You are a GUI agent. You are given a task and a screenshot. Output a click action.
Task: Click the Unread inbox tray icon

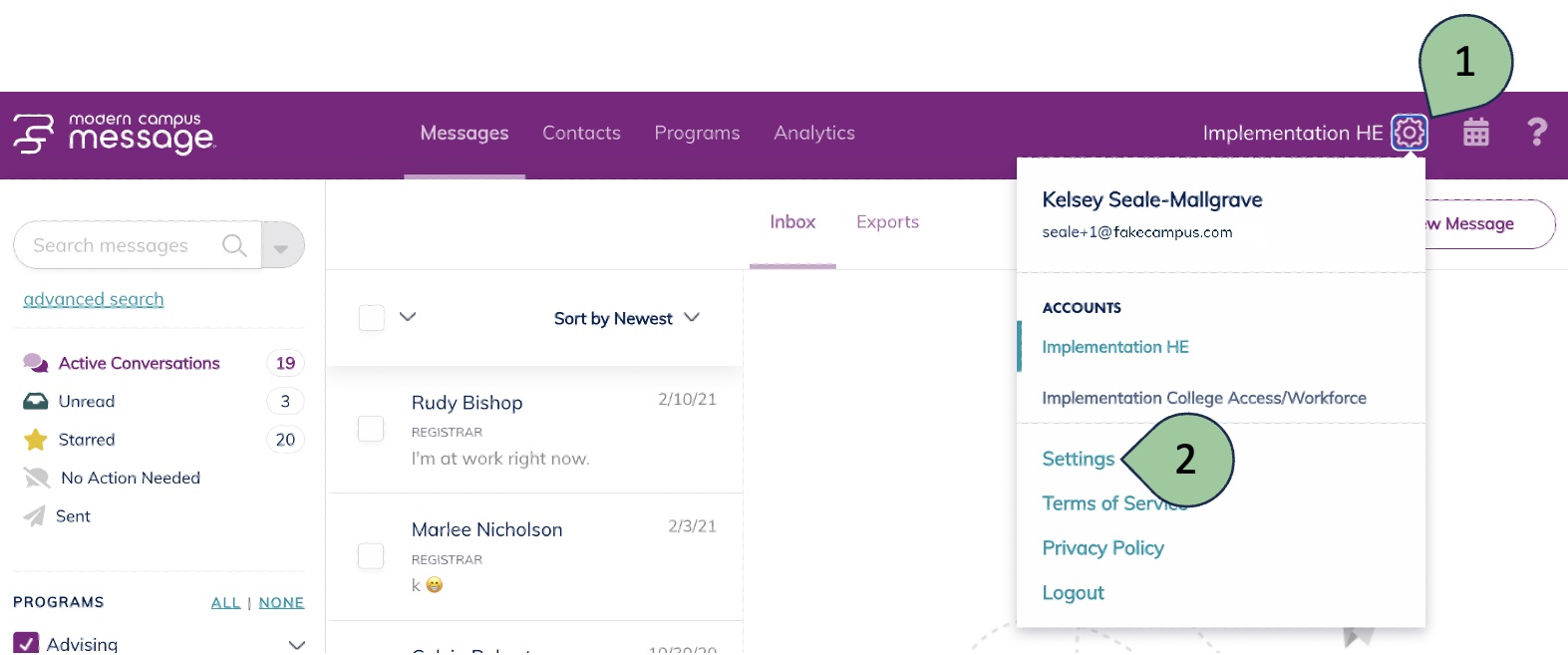click(x=36, y=401)
